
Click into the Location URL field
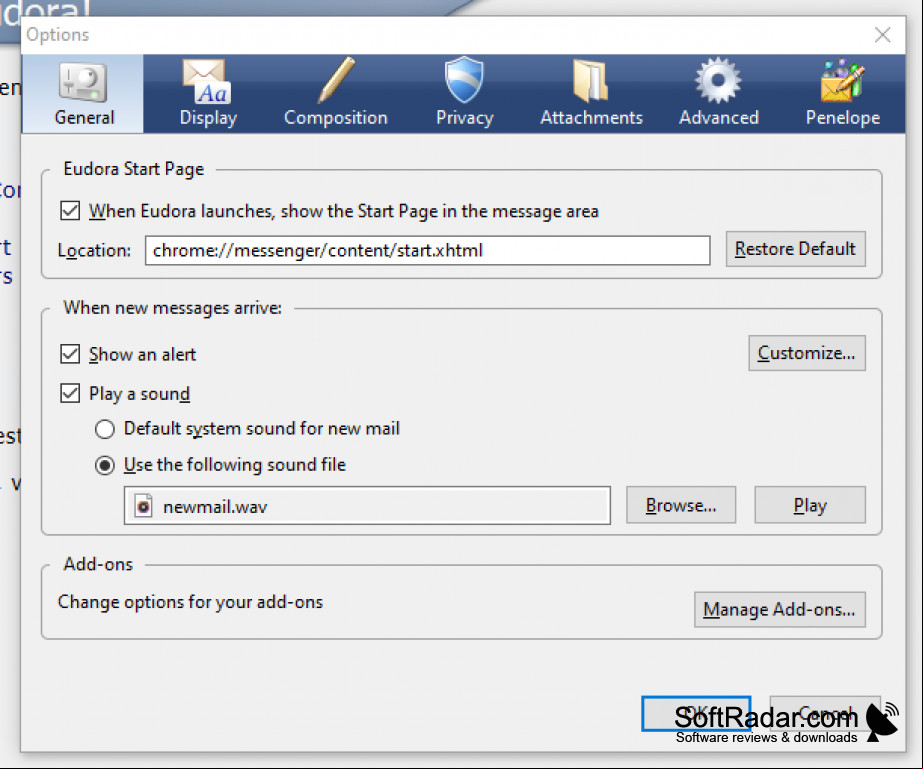click(x=427, y=251)
